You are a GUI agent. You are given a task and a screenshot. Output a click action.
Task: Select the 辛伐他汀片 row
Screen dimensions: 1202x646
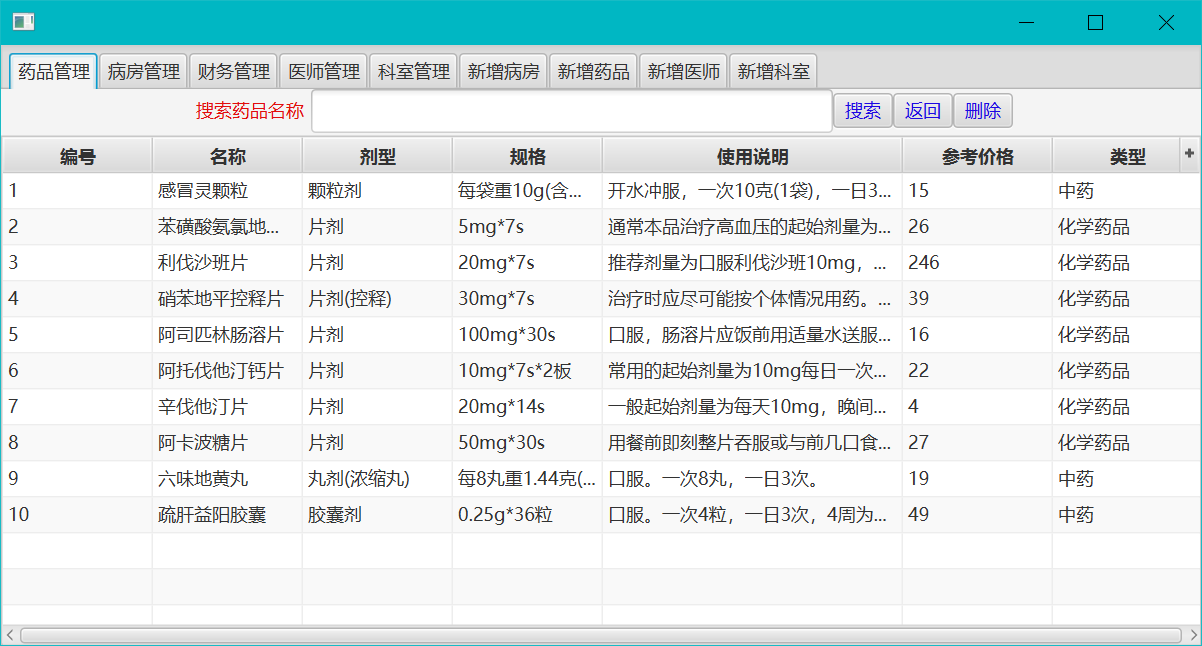tap(601, 407)
